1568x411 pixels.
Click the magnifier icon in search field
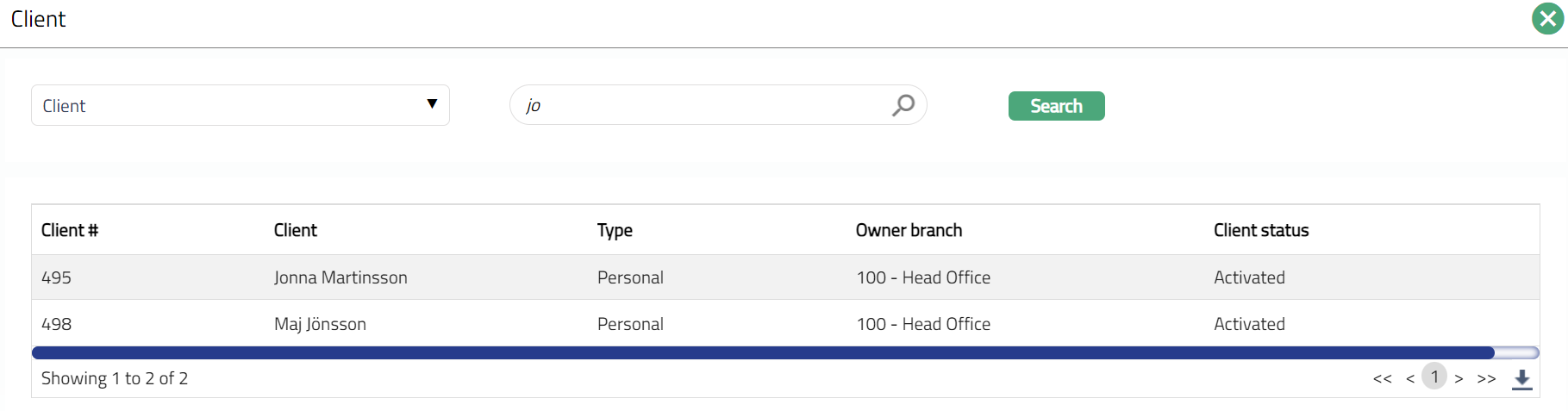point(903,105)
